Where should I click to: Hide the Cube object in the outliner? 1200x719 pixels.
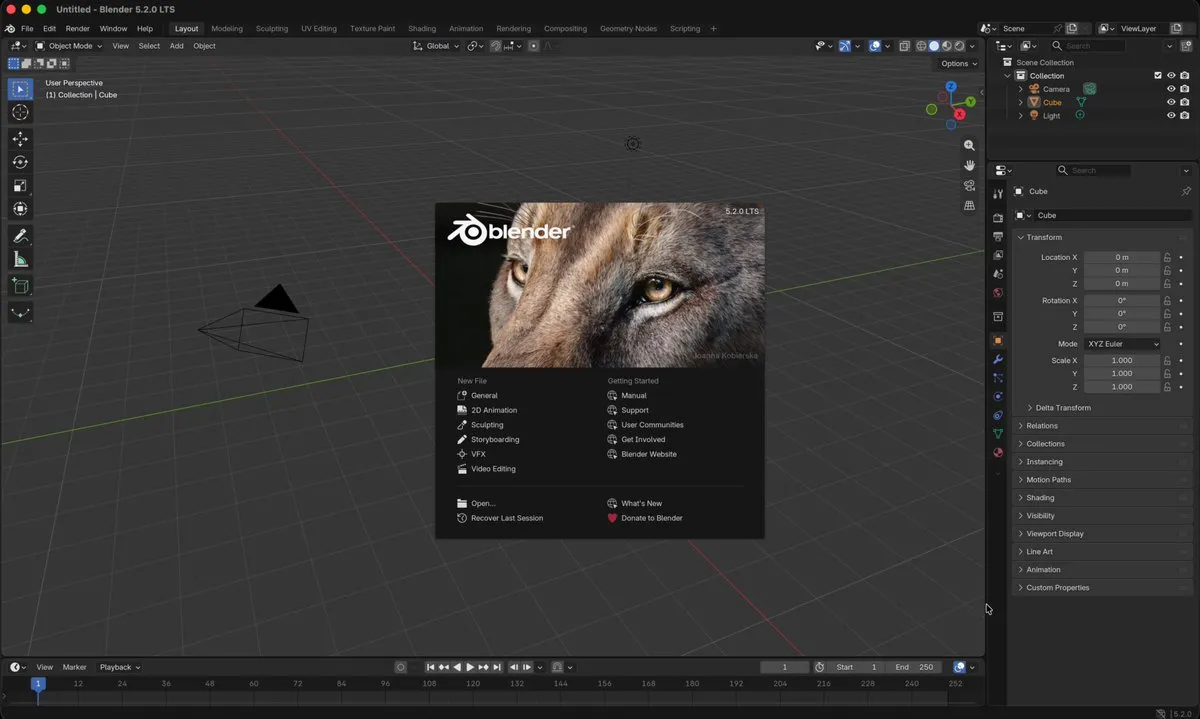1171,102
